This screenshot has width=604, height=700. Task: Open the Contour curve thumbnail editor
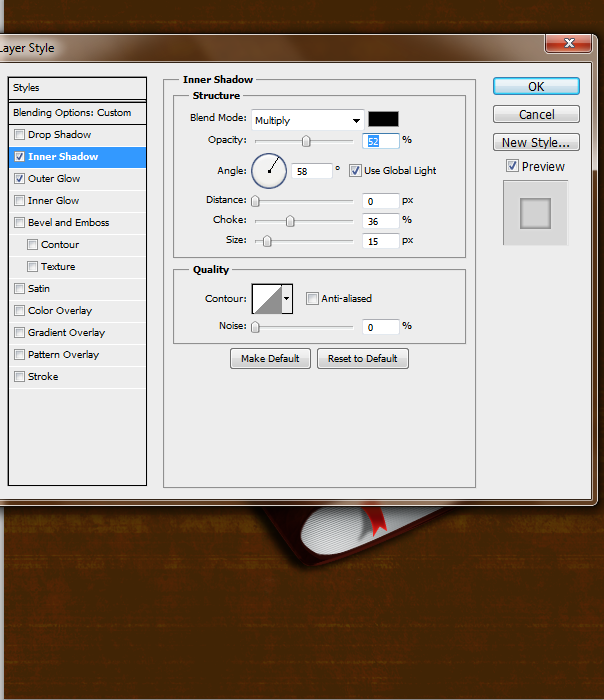point(267,299)
